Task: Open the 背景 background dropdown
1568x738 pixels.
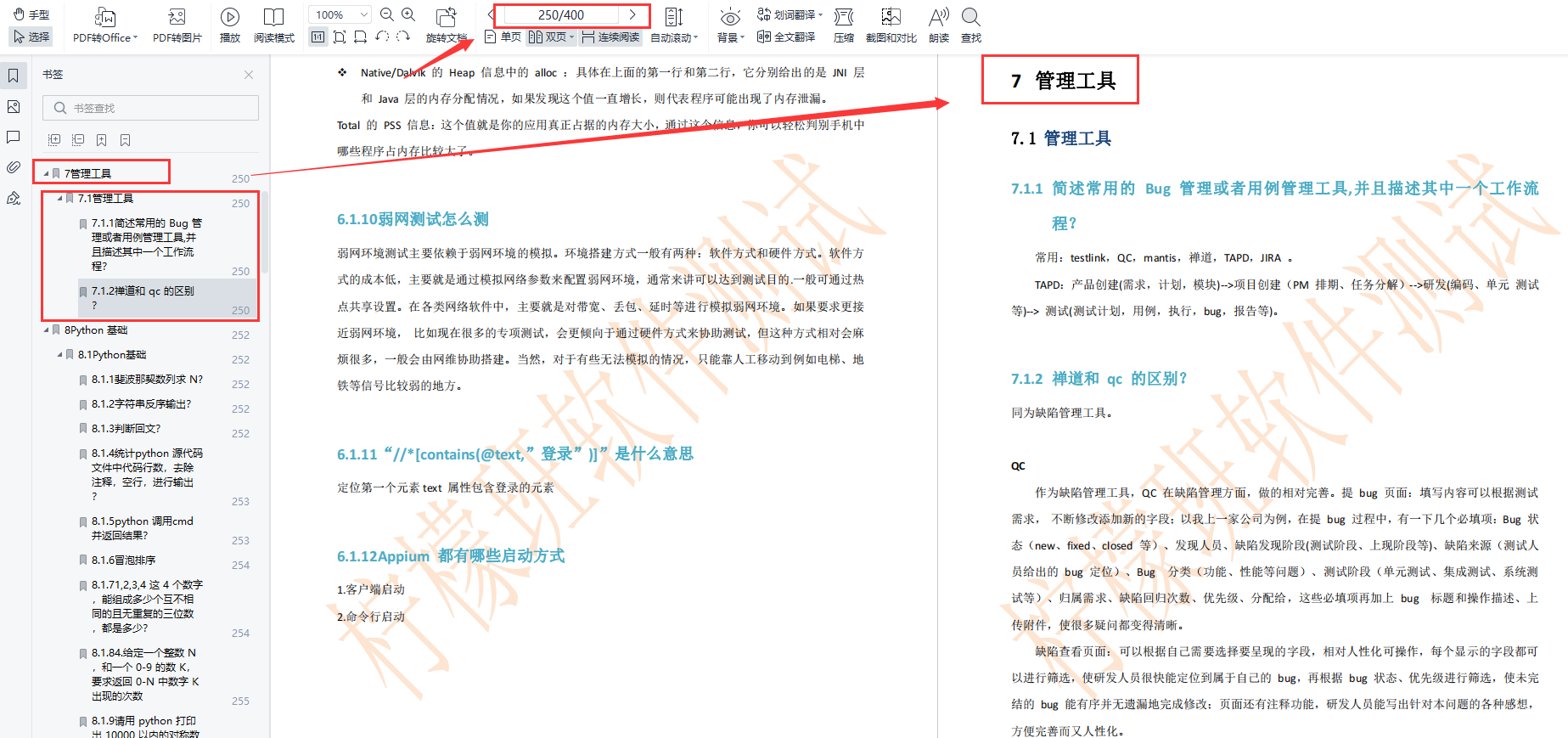Action: 730,26
